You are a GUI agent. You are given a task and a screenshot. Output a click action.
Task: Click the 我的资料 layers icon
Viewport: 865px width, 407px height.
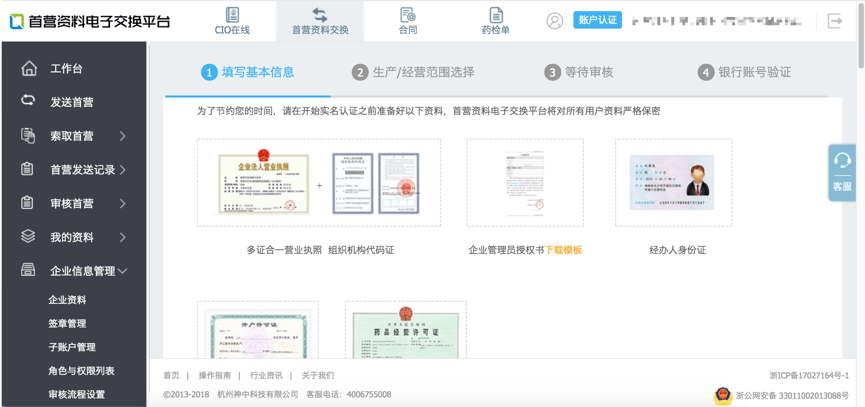(28, 237)
